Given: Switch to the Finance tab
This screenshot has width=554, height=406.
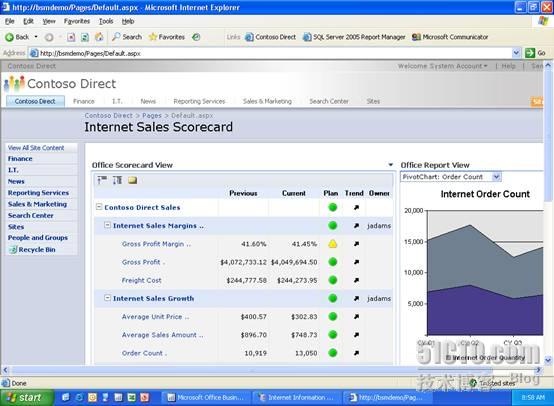Looking at the screenshot, I should (84, 101).
